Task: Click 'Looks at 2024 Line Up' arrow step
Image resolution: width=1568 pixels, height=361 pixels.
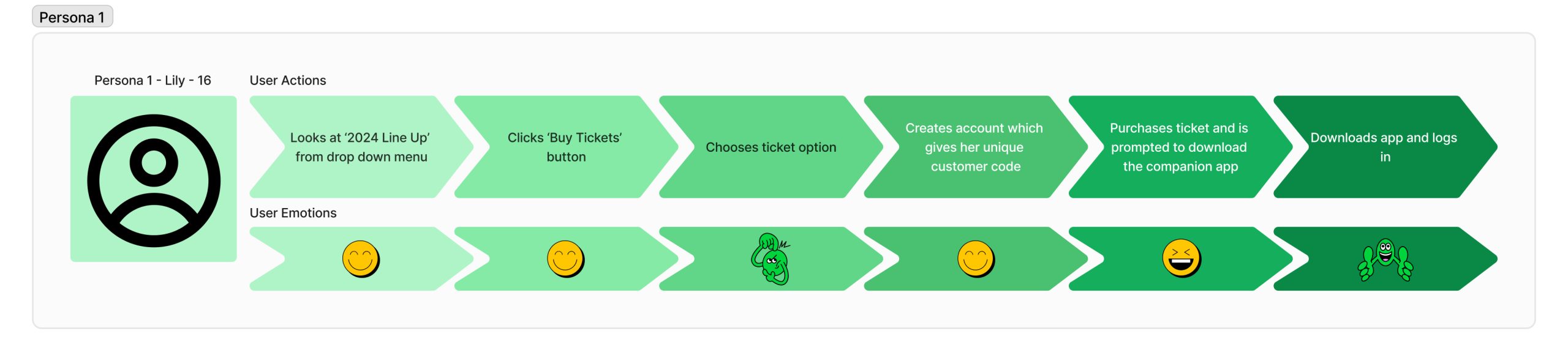Action: (x=361, y=147)
